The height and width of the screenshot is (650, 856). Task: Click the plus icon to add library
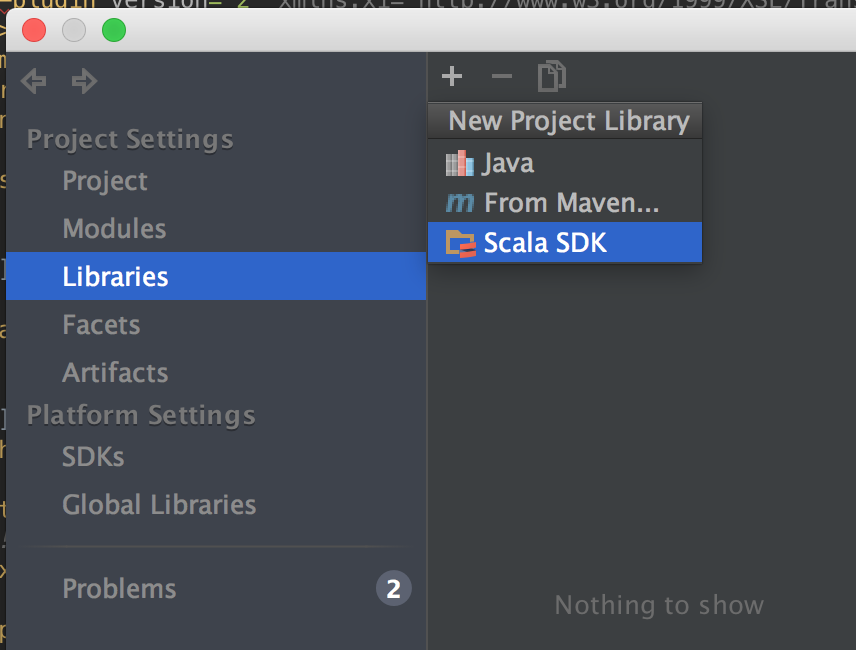pyautogui.click(x=452, y=76)
